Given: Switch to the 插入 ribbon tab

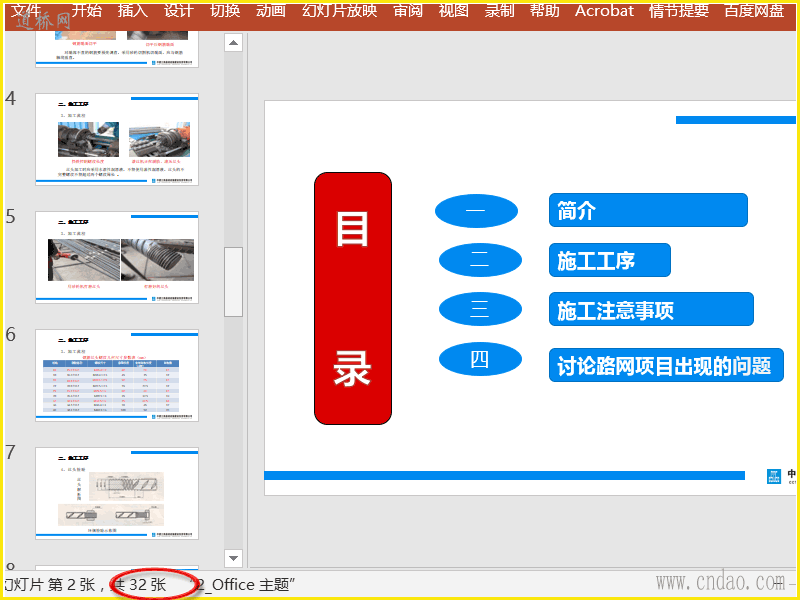Looking at the screenshot, I should [133, 10].
